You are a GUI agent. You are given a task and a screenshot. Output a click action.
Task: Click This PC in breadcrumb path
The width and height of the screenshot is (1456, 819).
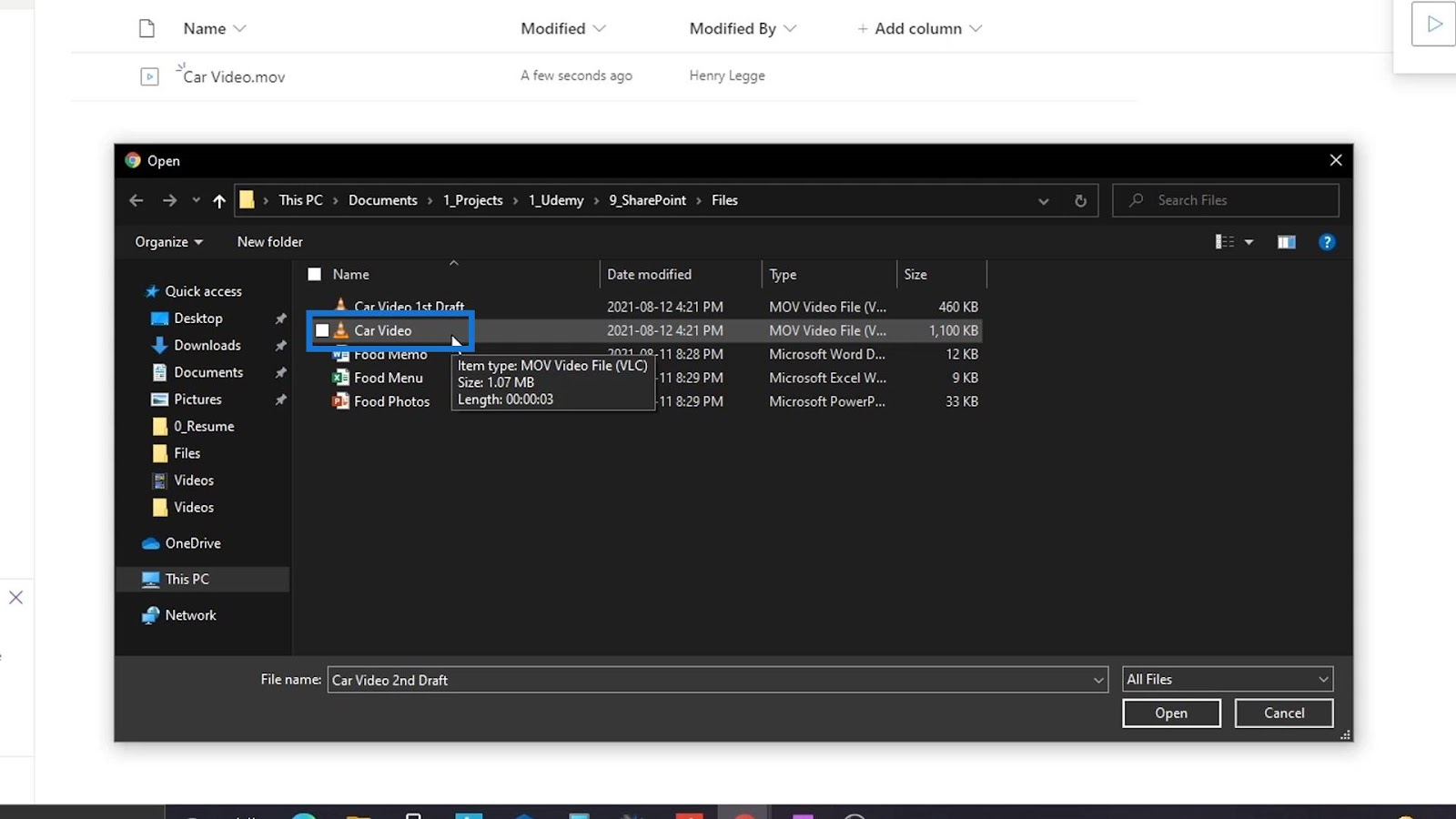300,200
